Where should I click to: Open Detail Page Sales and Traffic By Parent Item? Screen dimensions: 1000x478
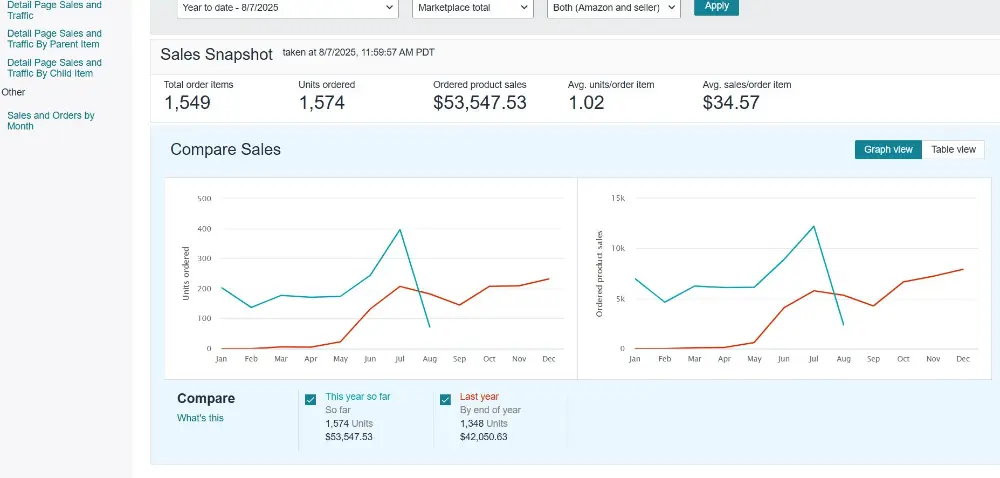[54, 39]
